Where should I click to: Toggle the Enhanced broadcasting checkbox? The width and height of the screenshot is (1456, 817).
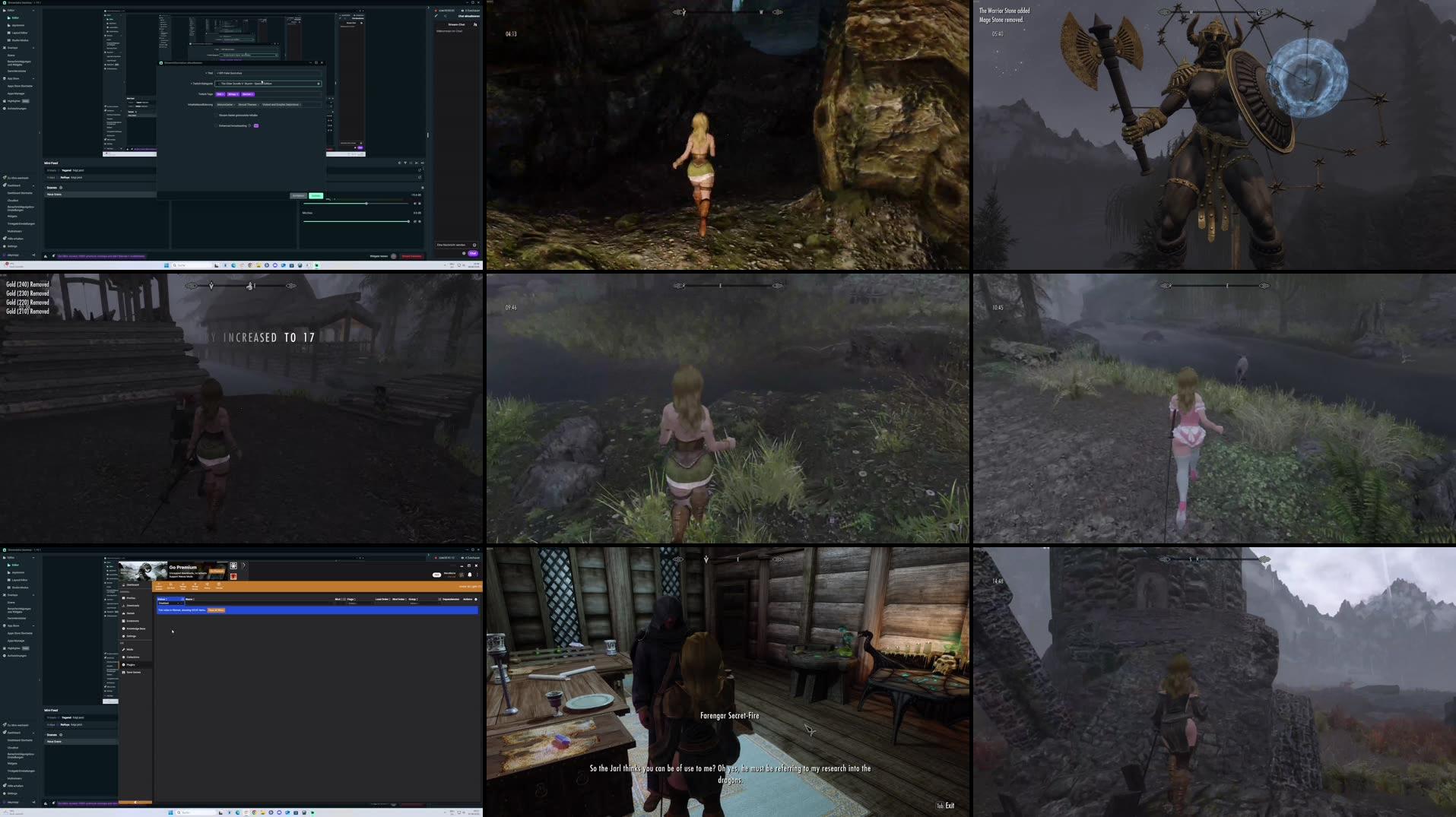pyautogui.click(x=216, y=125)
